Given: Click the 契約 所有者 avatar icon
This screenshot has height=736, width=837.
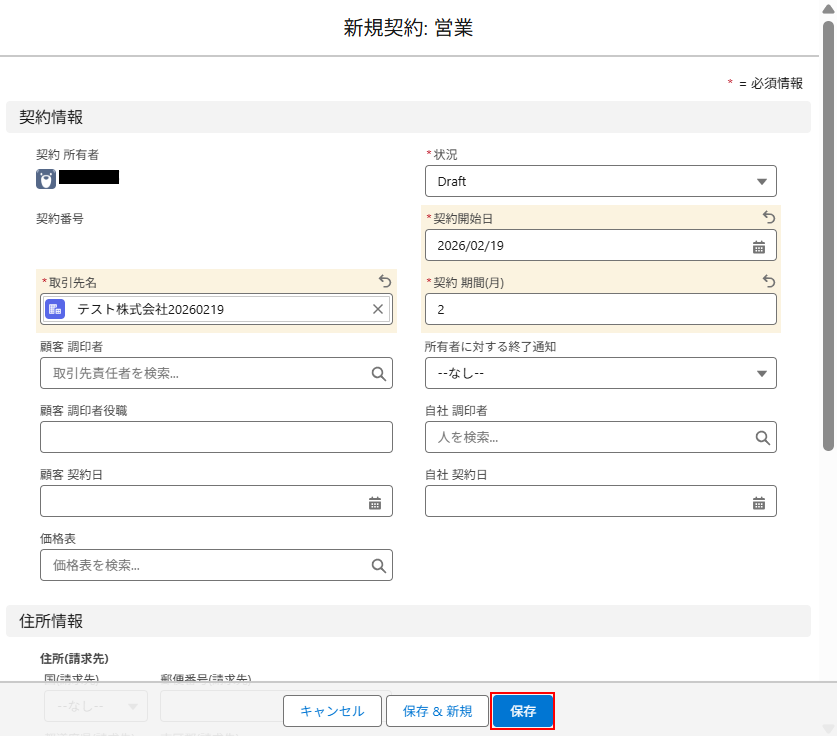Looking at the screenshot, I should 46,179.
